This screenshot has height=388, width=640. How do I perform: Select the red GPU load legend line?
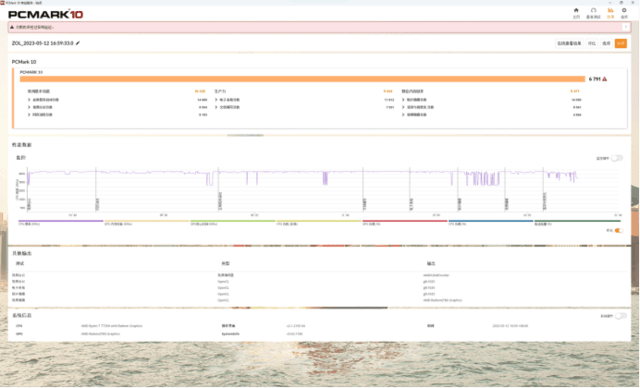coord(405,221)
